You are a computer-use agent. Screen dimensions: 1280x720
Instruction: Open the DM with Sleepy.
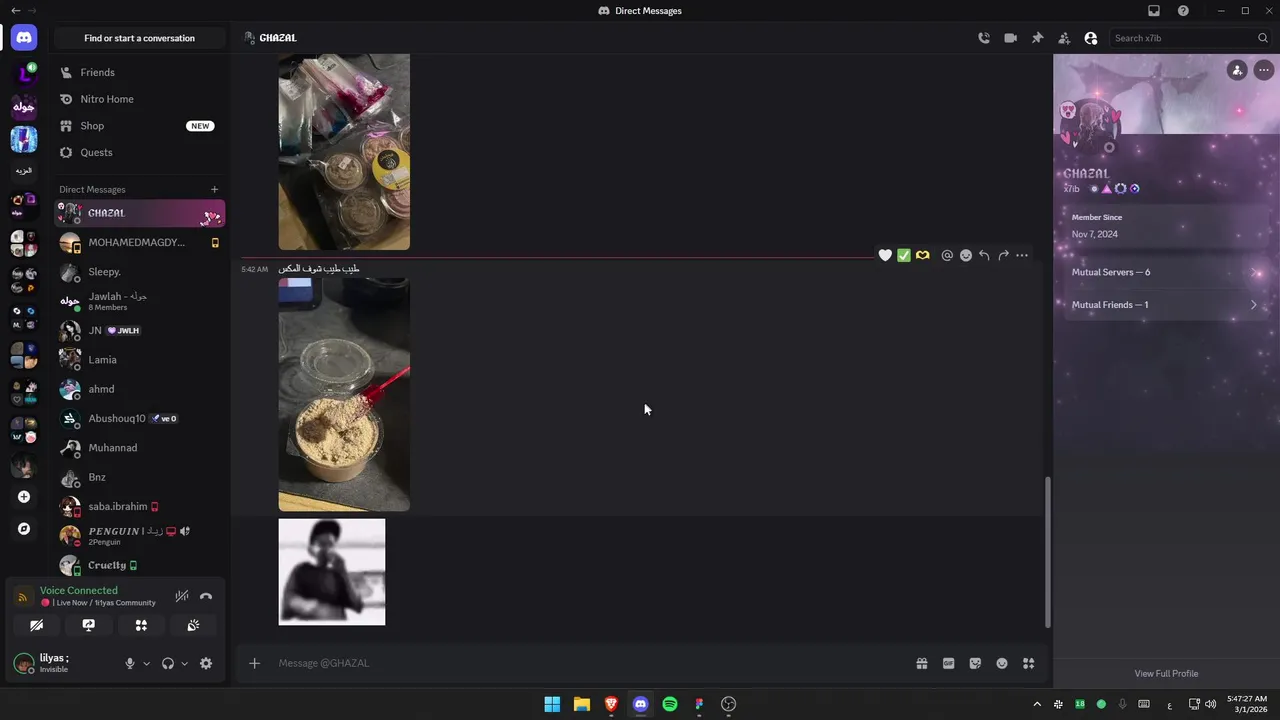click(x=140, y=272)
